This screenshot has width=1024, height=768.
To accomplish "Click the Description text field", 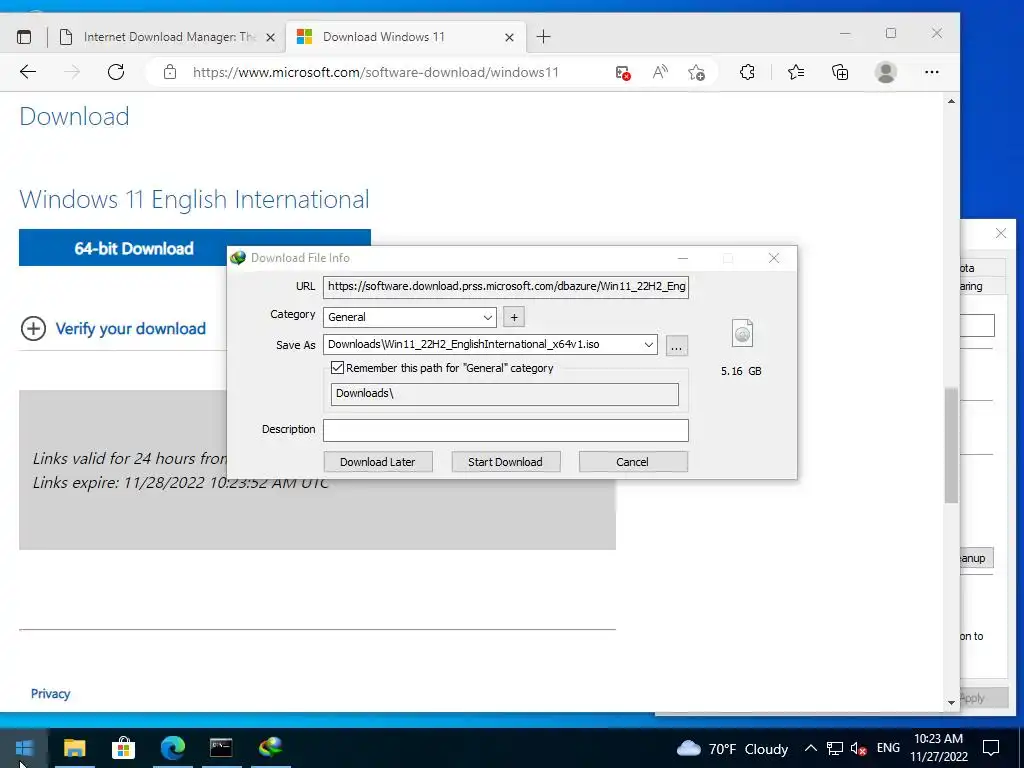I will 505,430.
